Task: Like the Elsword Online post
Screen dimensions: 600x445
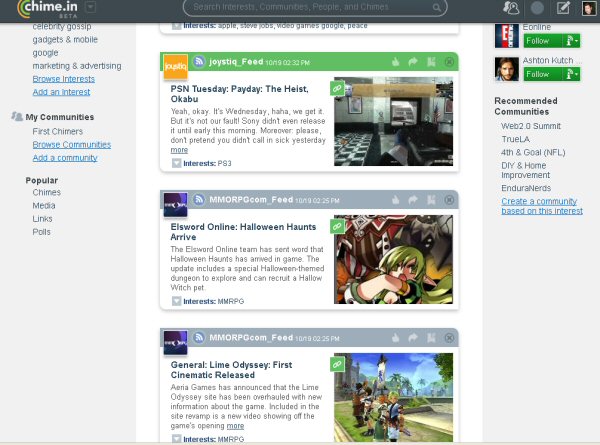Action: coord(396,200)
